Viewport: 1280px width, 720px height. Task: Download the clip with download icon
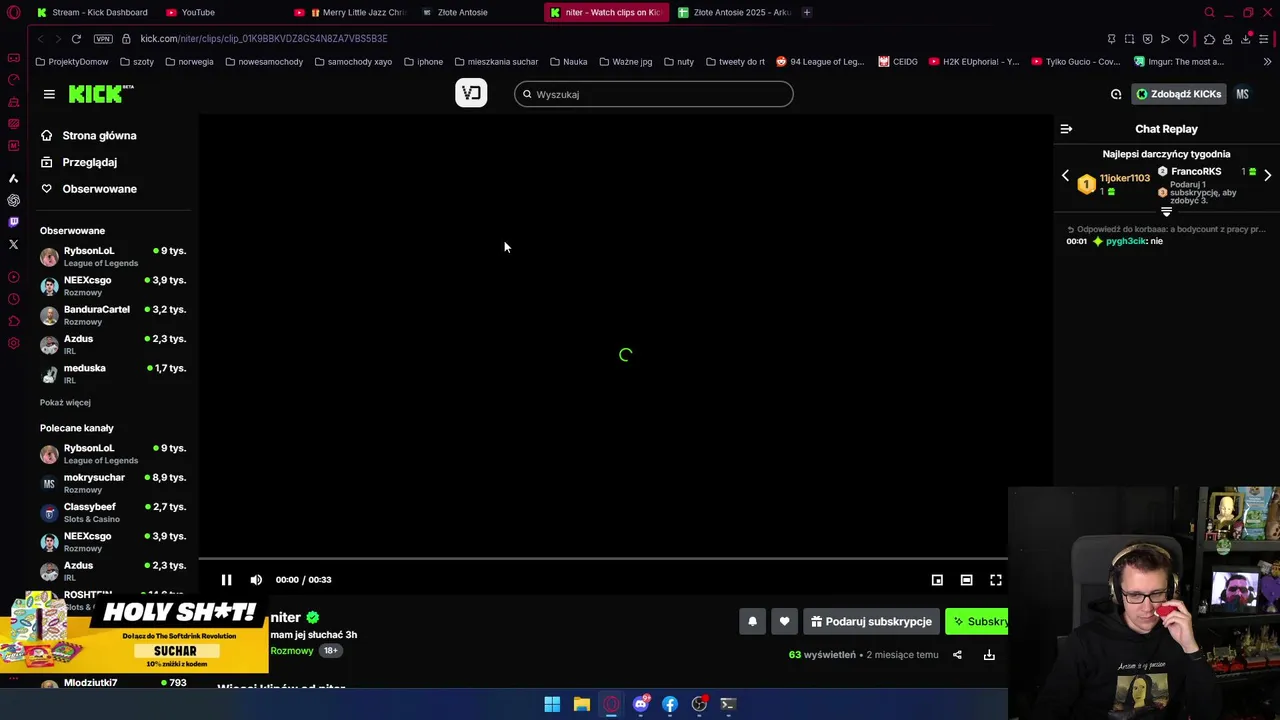989,655
